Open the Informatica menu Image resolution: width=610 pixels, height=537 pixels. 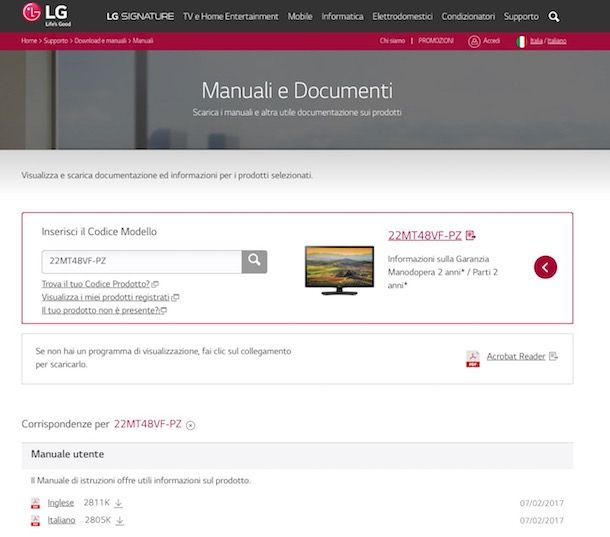[x=342, y=16]
